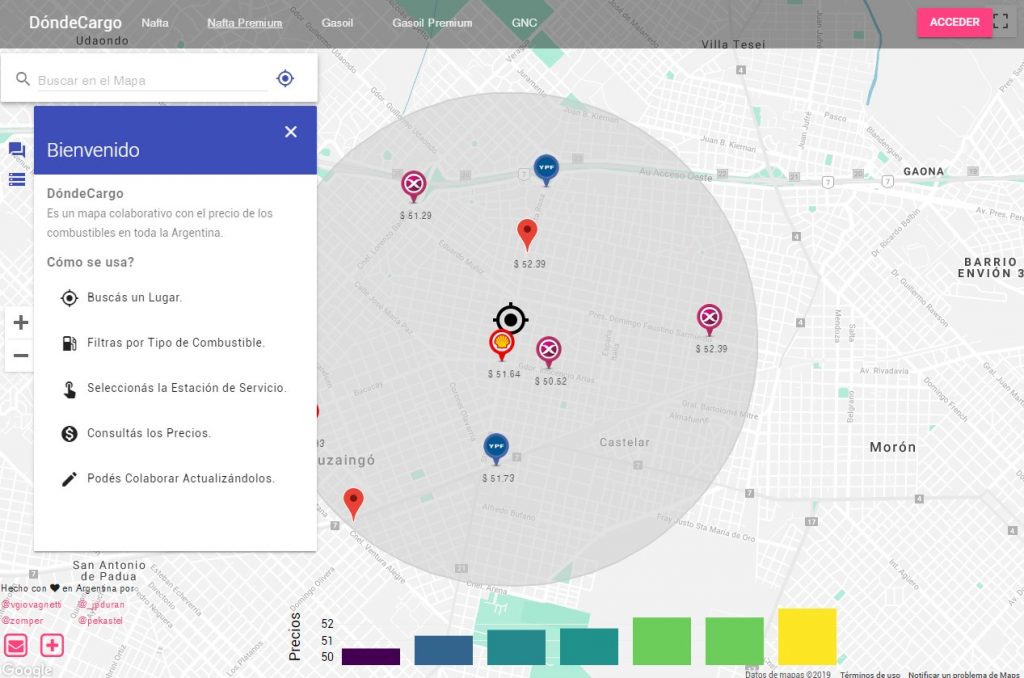Click the Buscar en el Mapa field
1024x678 pixels.
coord(152,80)
